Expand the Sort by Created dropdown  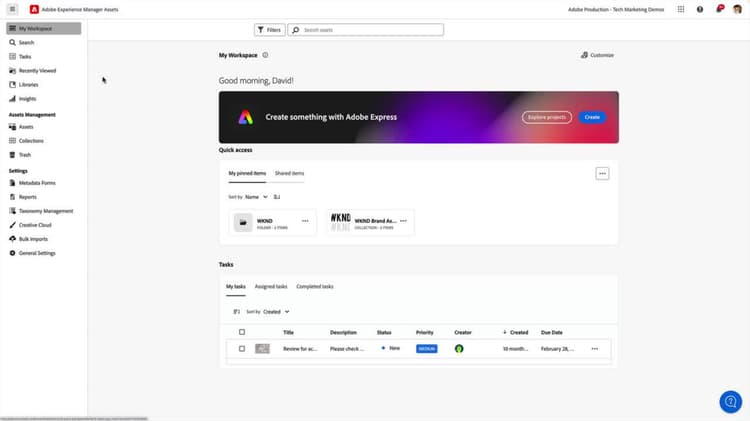(276, 312)
